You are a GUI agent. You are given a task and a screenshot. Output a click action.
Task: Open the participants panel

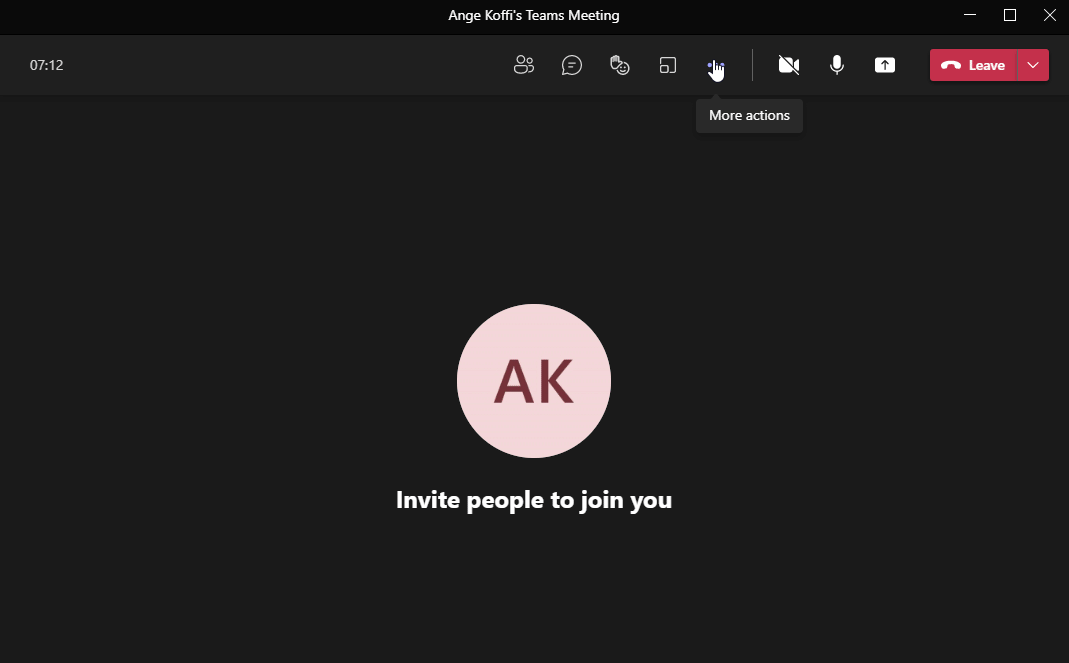pyautogui.click(x=524, y=65)
